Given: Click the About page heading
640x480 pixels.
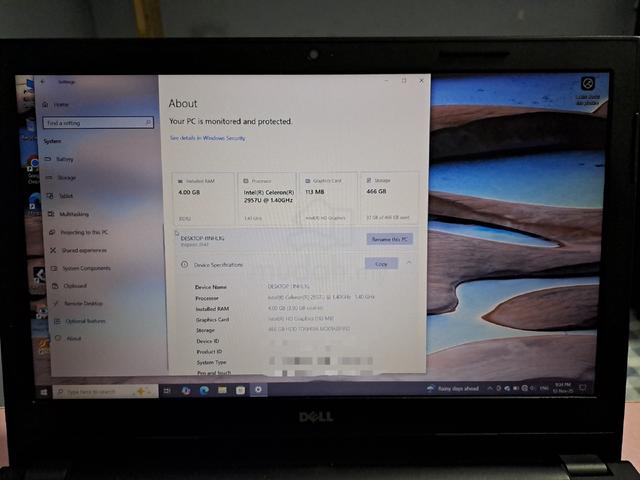Looking at the screenshot, I should [183, 104].
